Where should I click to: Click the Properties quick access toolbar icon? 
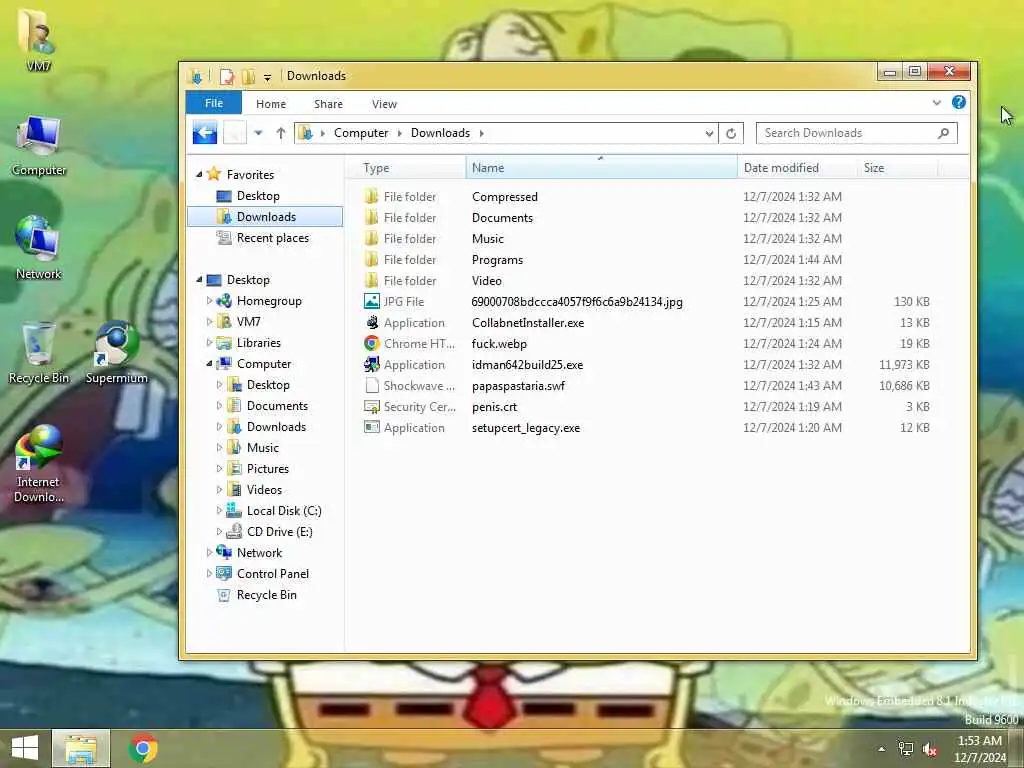click(x=227, y=76)
